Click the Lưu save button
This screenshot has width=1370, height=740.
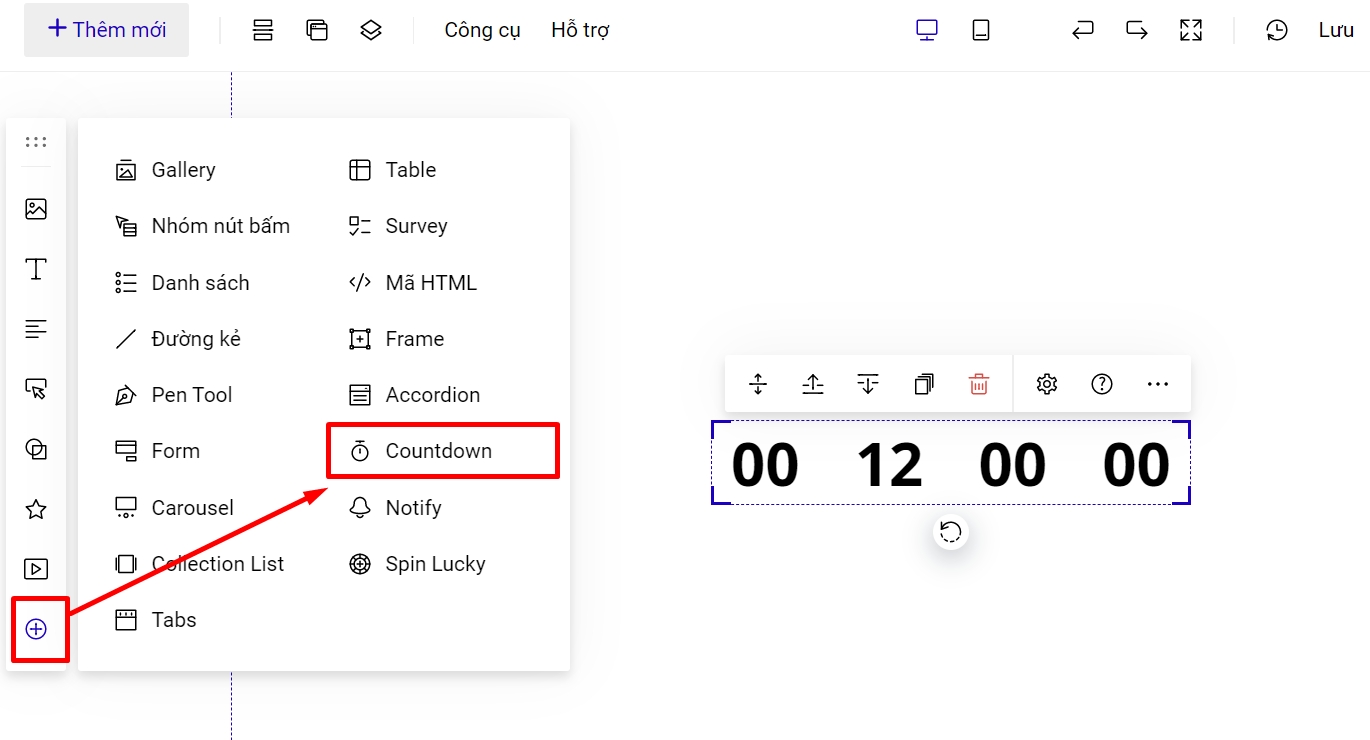1335,30
